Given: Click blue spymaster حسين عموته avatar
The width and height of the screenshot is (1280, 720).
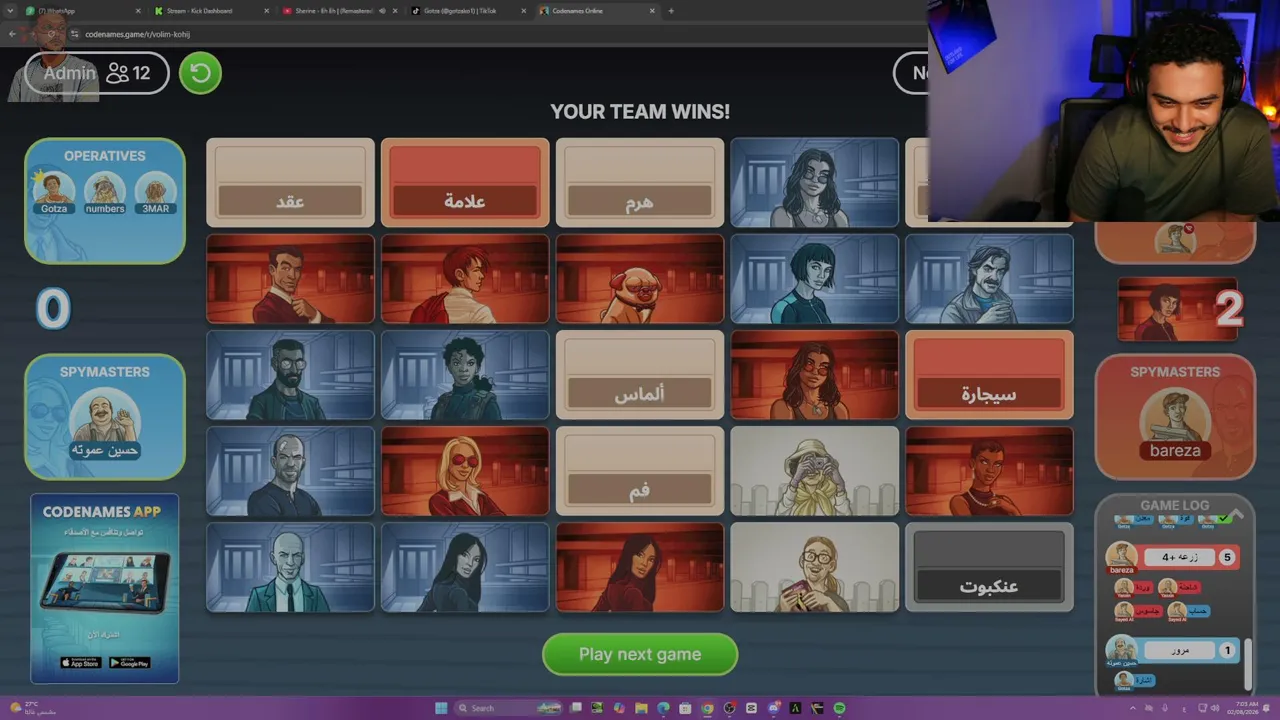Looking at the screenshot, I should [x=105, y=423].
